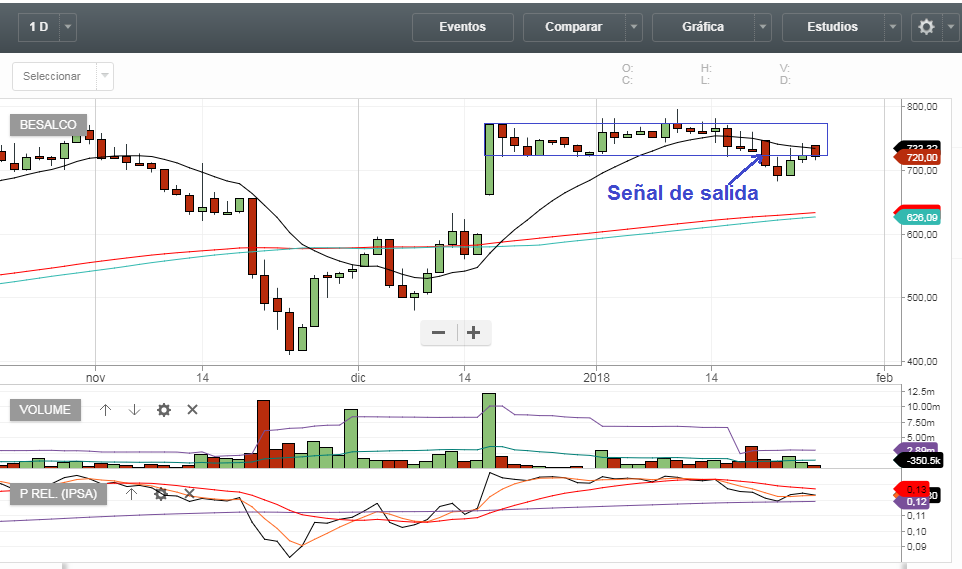Click the 0,12 purple value tag

(914, 502)
